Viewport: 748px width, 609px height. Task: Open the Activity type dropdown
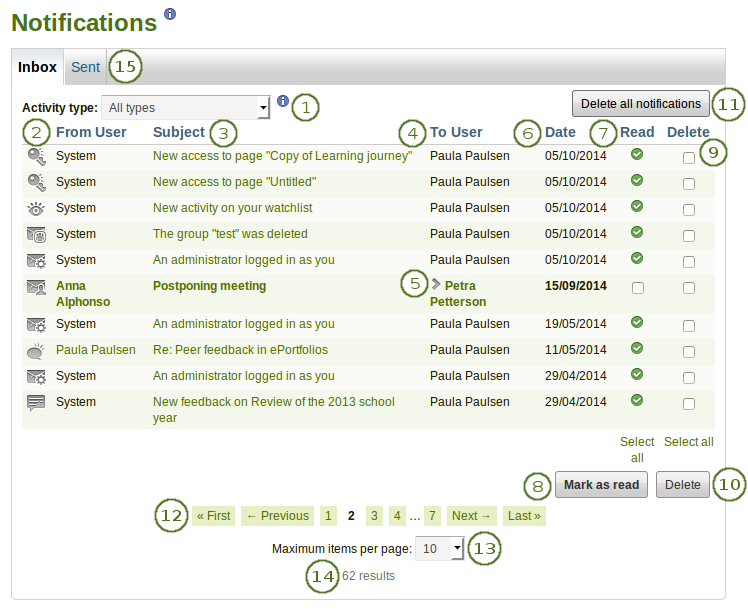(x=186, y=107)
